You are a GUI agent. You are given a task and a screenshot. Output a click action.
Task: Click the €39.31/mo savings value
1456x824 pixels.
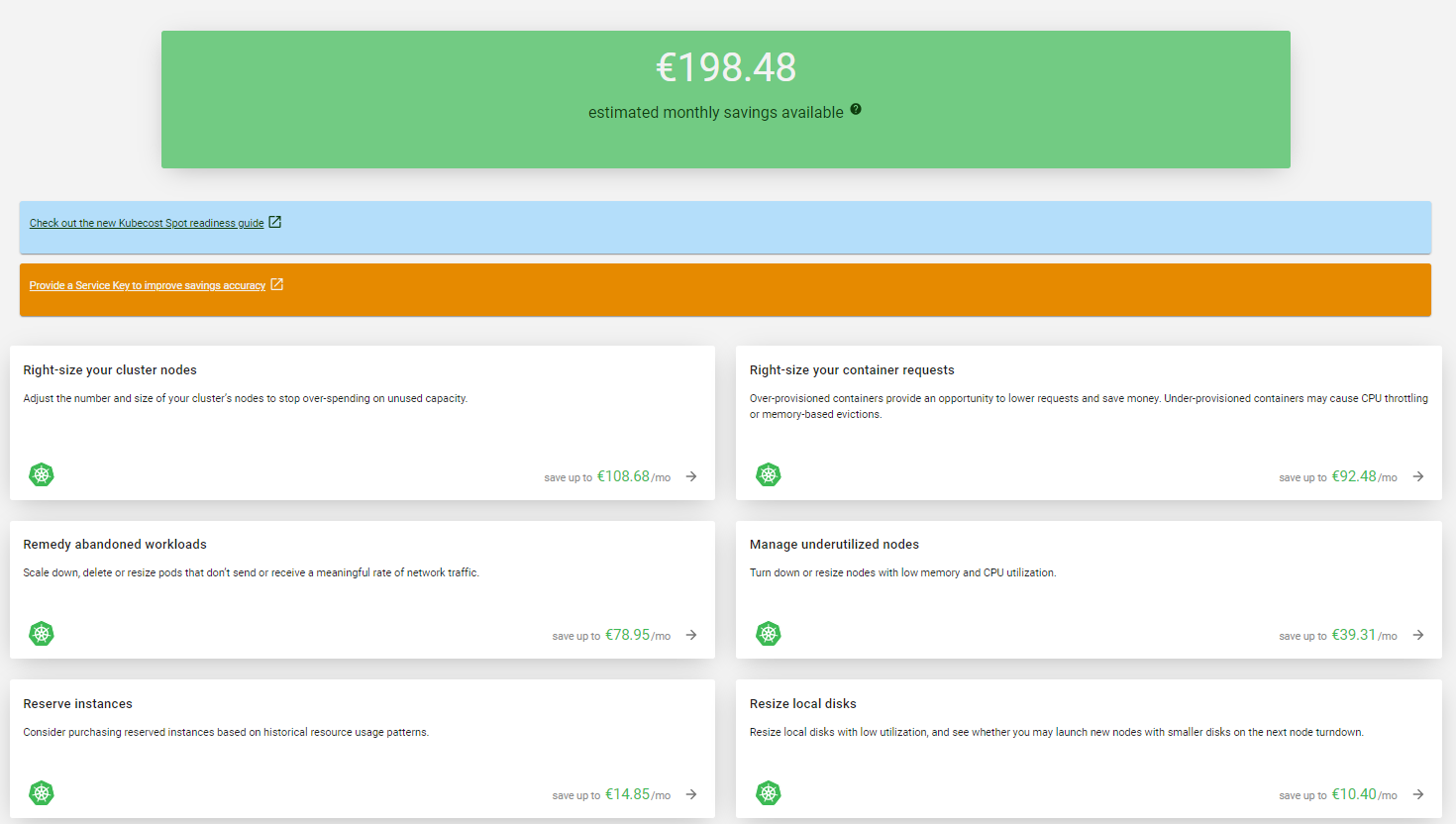coord(1364,635)
